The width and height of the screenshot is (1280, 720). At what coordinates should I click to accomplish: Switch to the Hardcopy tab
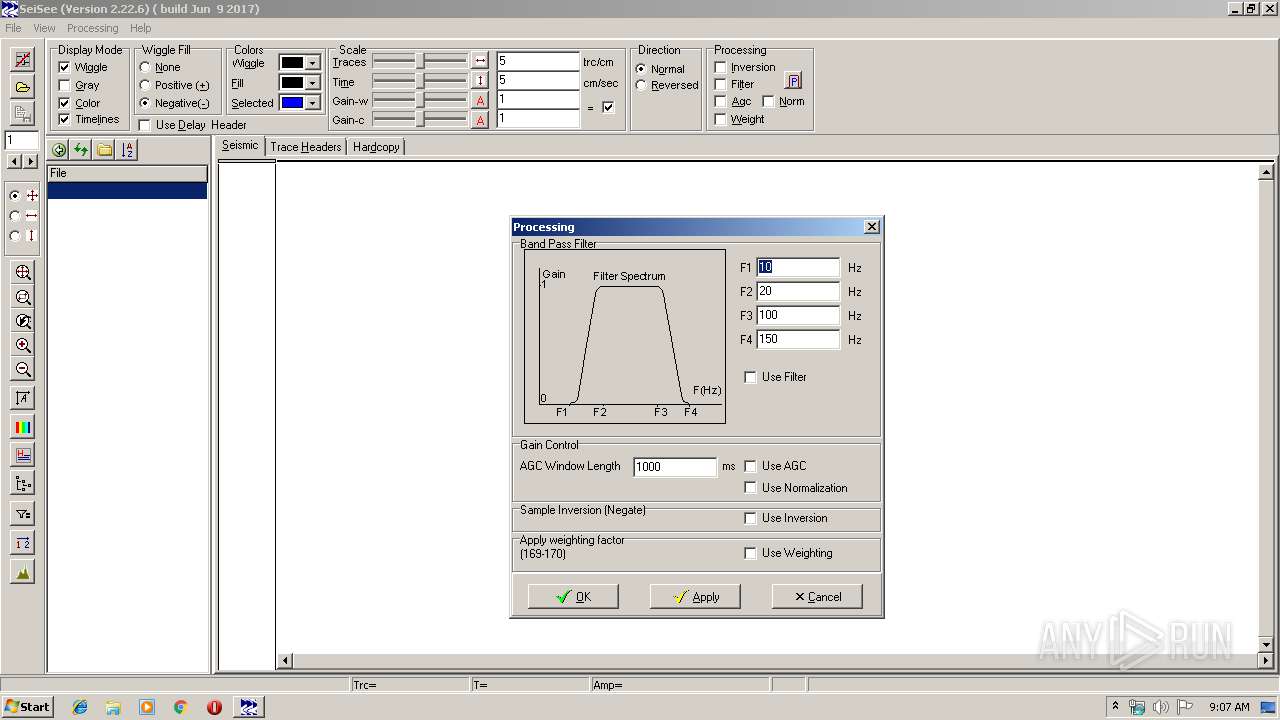click(x=376, y=147)
